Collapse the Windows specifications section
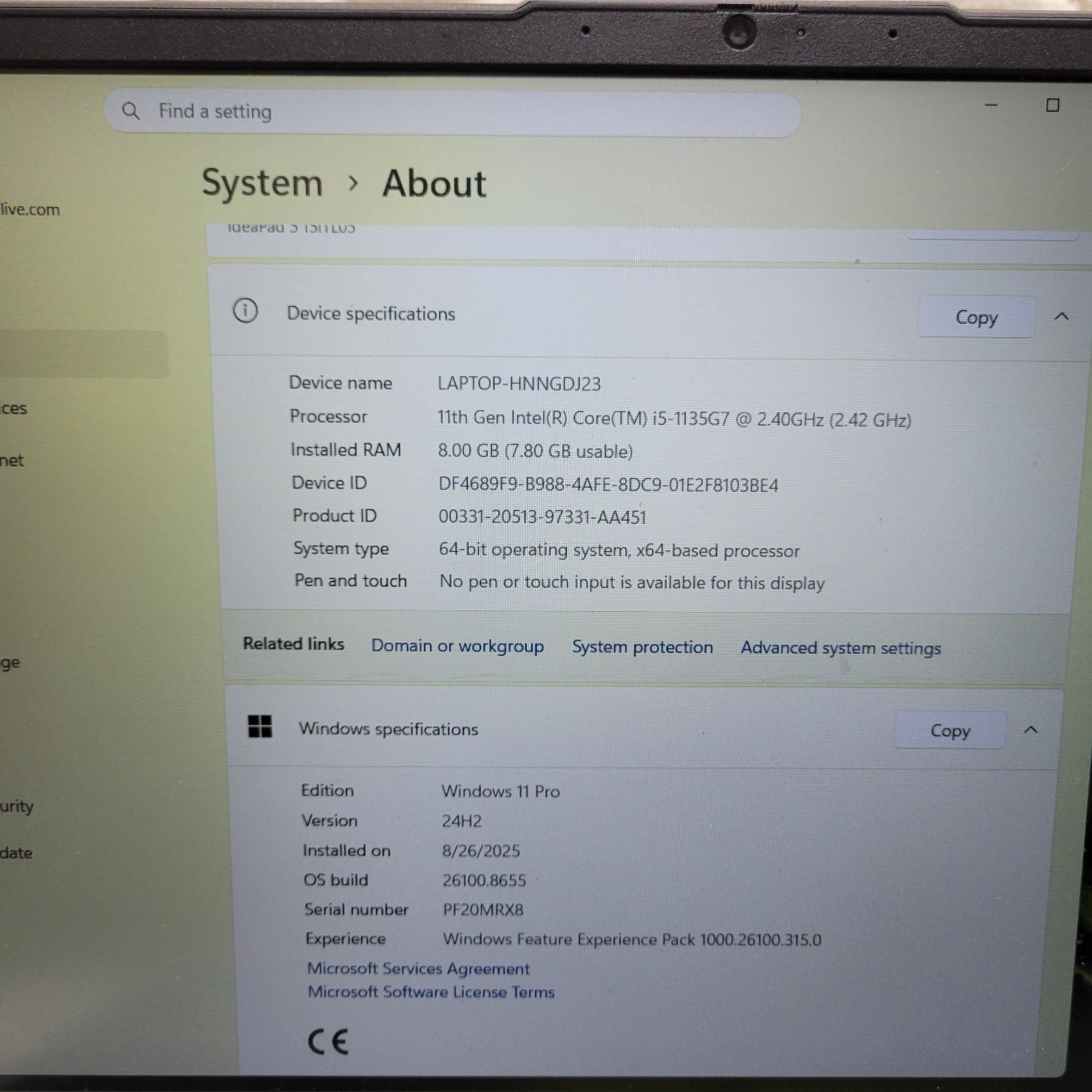Image resolution: width=1092 pixels, height=1092 pixels. (1031, 730)
